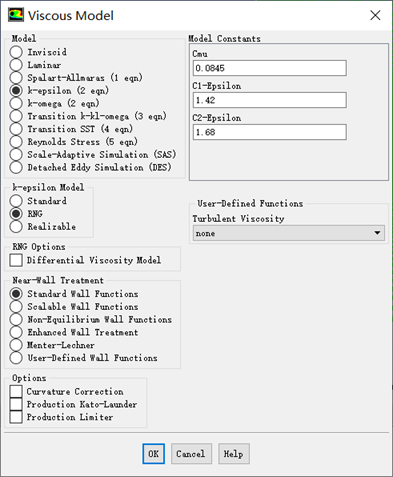Select k-omega (2 eqn) model
This screenshot has width=393, height=477.
(x=16, y=103)
